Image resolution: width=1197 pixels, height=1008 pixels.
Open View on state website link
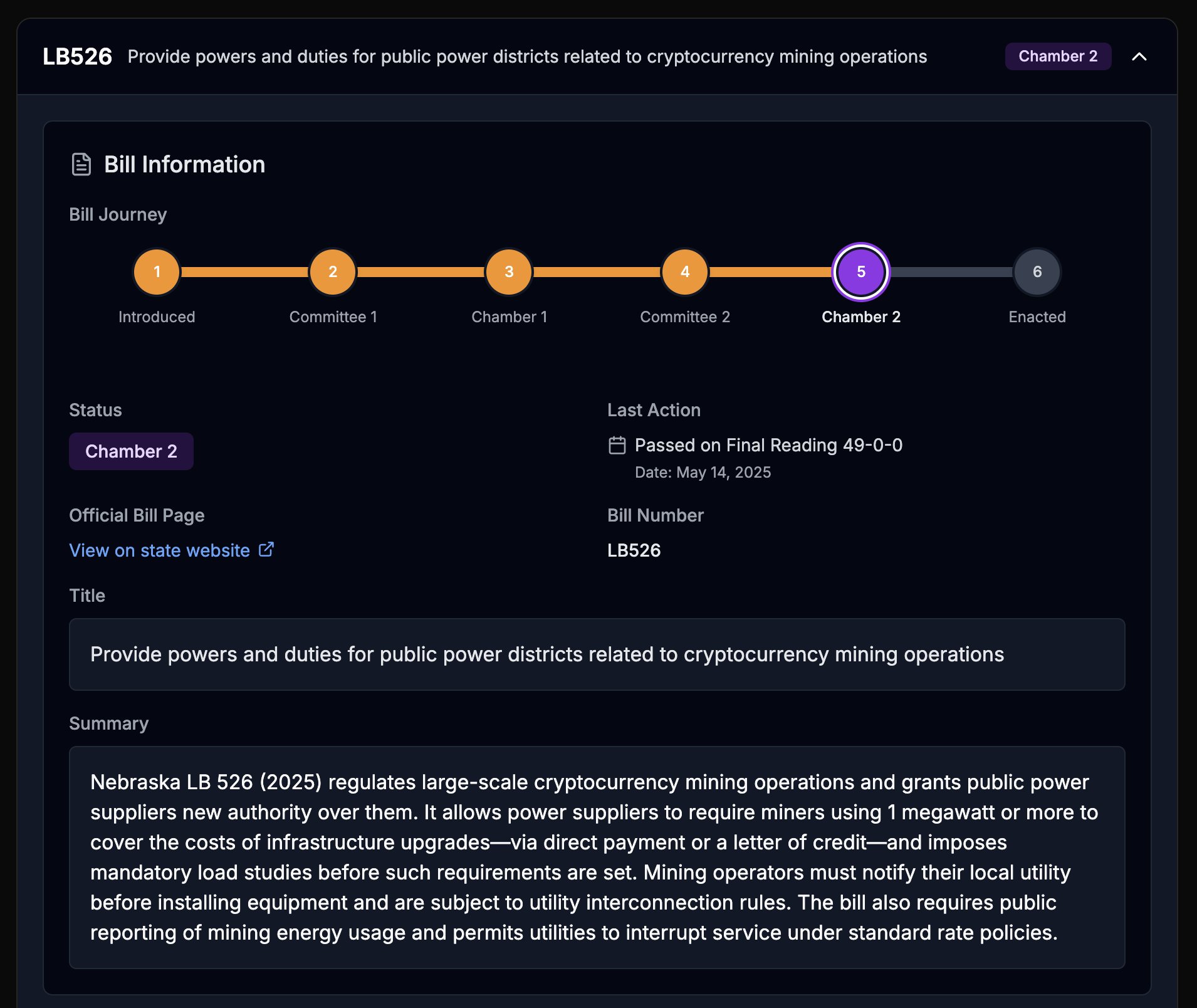click(159, 550)
